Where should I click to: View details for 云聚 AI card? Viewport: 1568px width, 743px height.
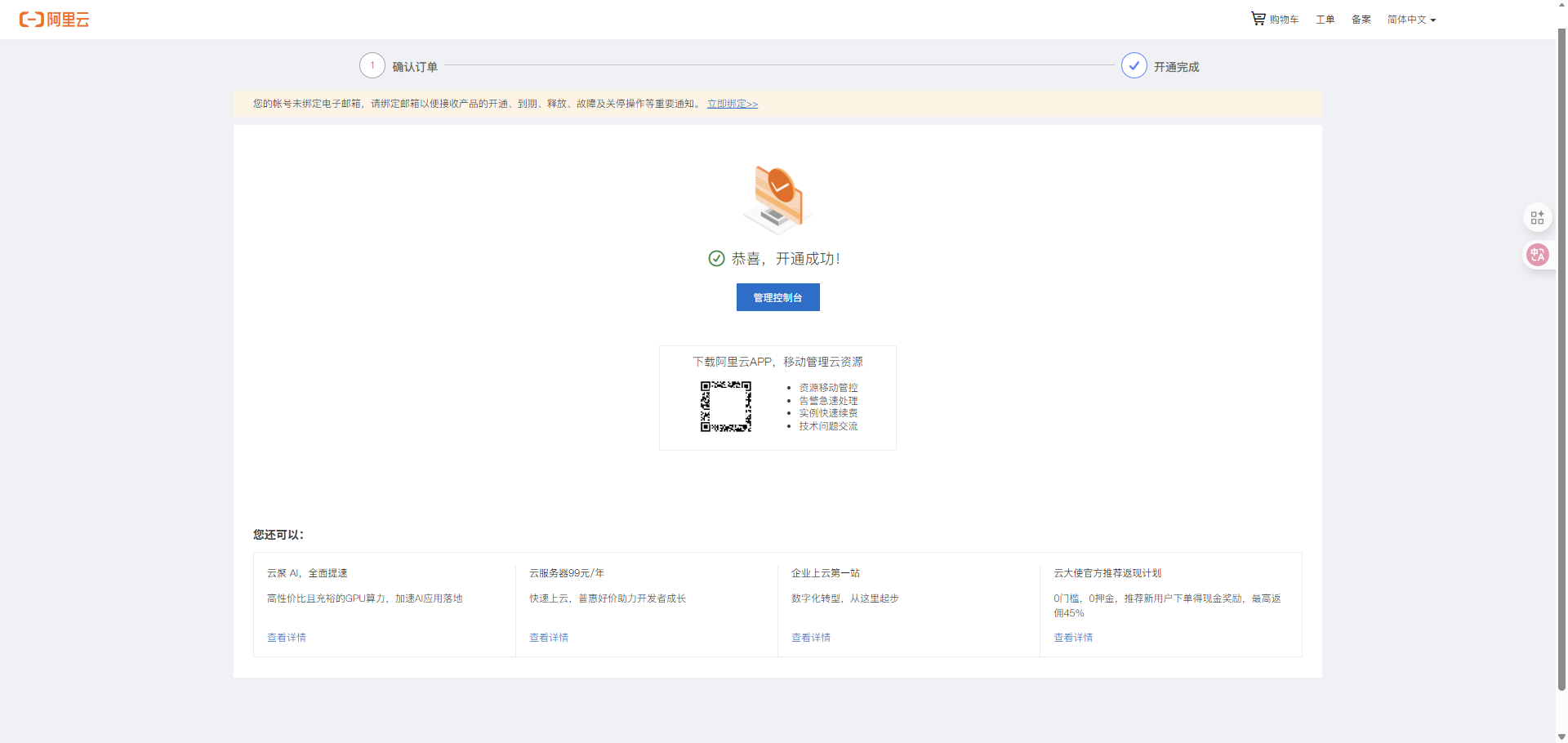pyautogui.click(x=287, y=638)
